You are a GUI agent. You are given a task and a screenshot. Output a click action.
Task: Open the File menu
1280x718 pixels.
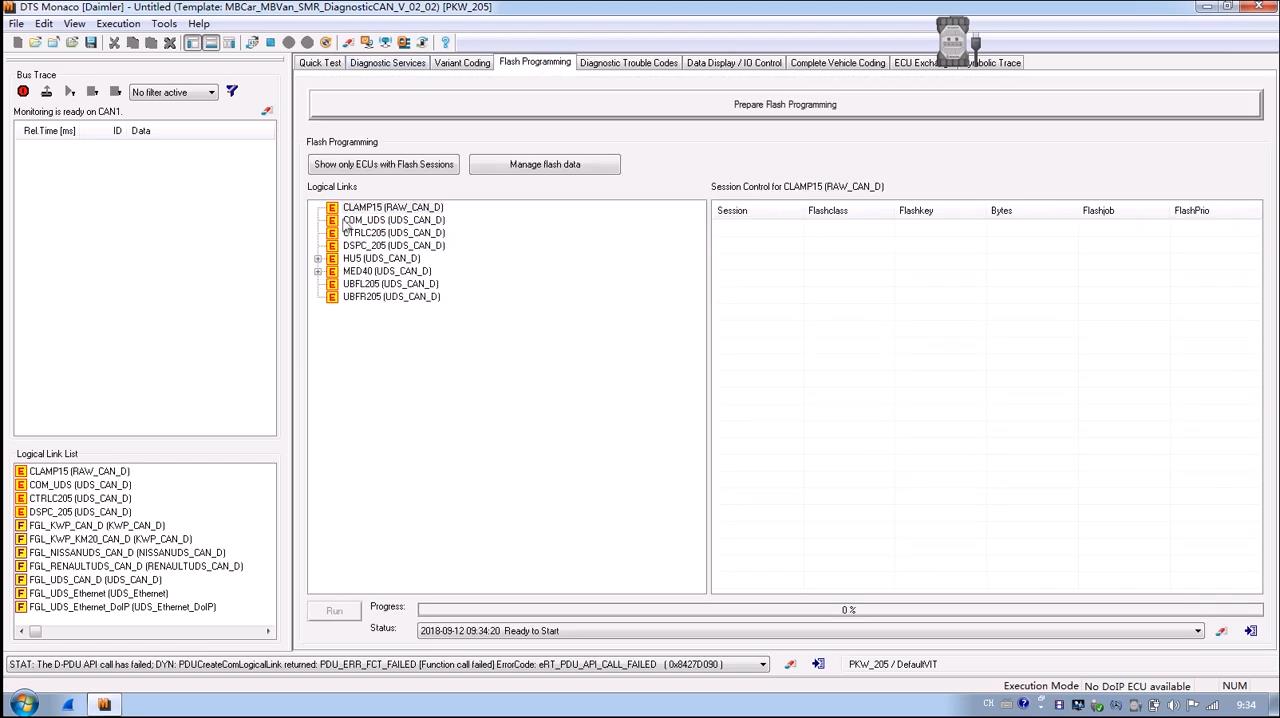pyautogui.click(x=17, y=24)
